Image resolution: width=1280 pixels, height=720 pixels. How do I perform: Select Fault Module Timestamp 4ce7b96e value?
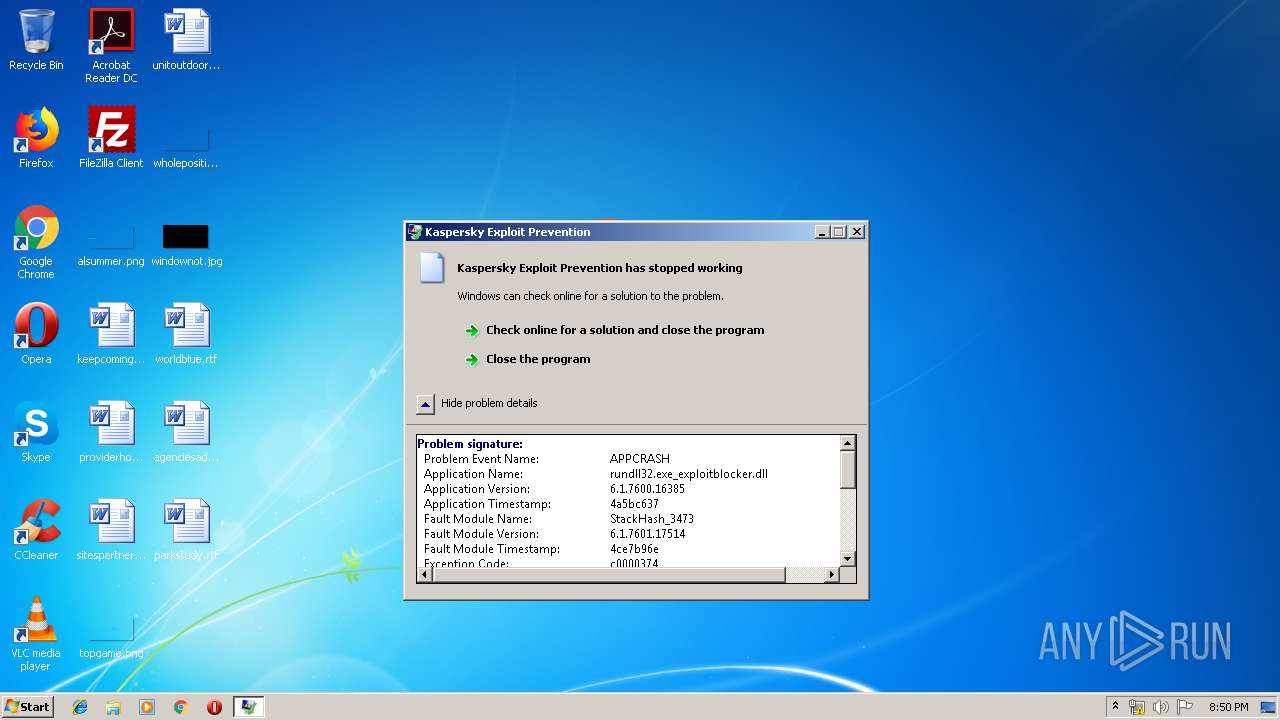[634, 549]
